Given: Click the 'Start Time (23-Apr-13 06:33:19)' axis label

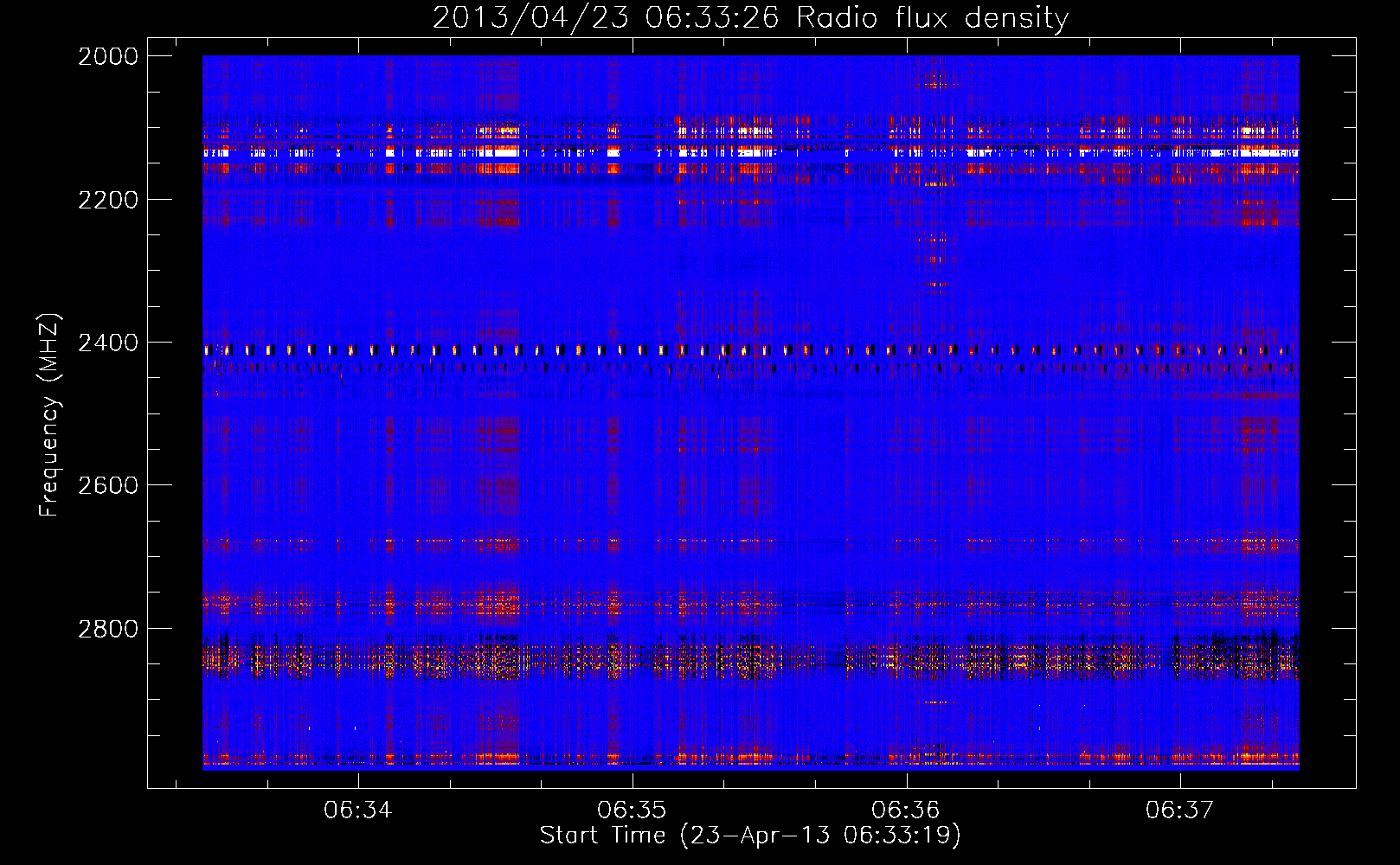Looking at the screenshot, I should coord(750,836).
